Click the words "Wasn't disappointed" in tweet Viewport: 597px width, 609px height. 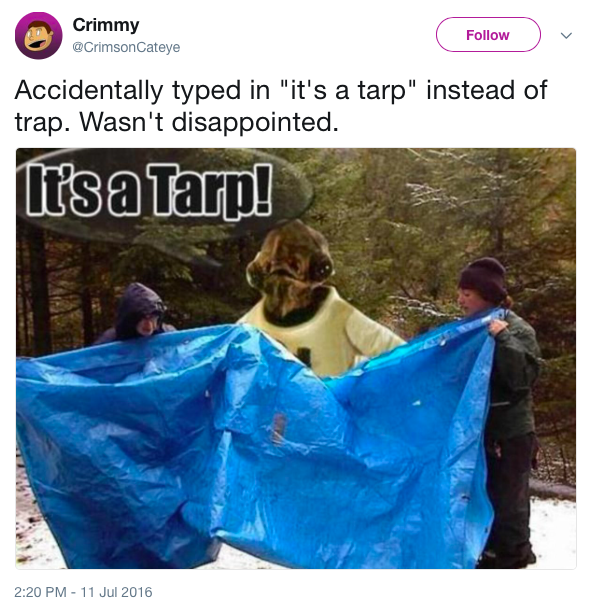point(209,122)
